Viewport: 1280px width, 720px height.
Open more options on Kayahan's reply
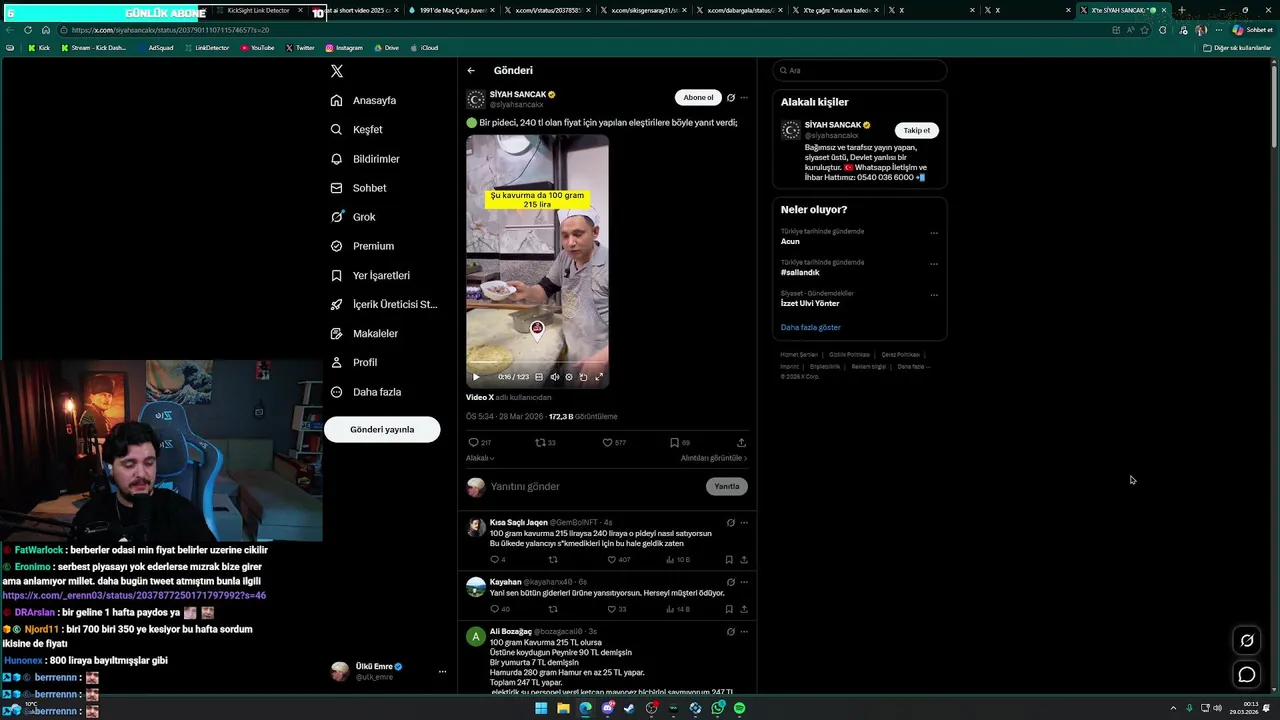coord(744,582)
